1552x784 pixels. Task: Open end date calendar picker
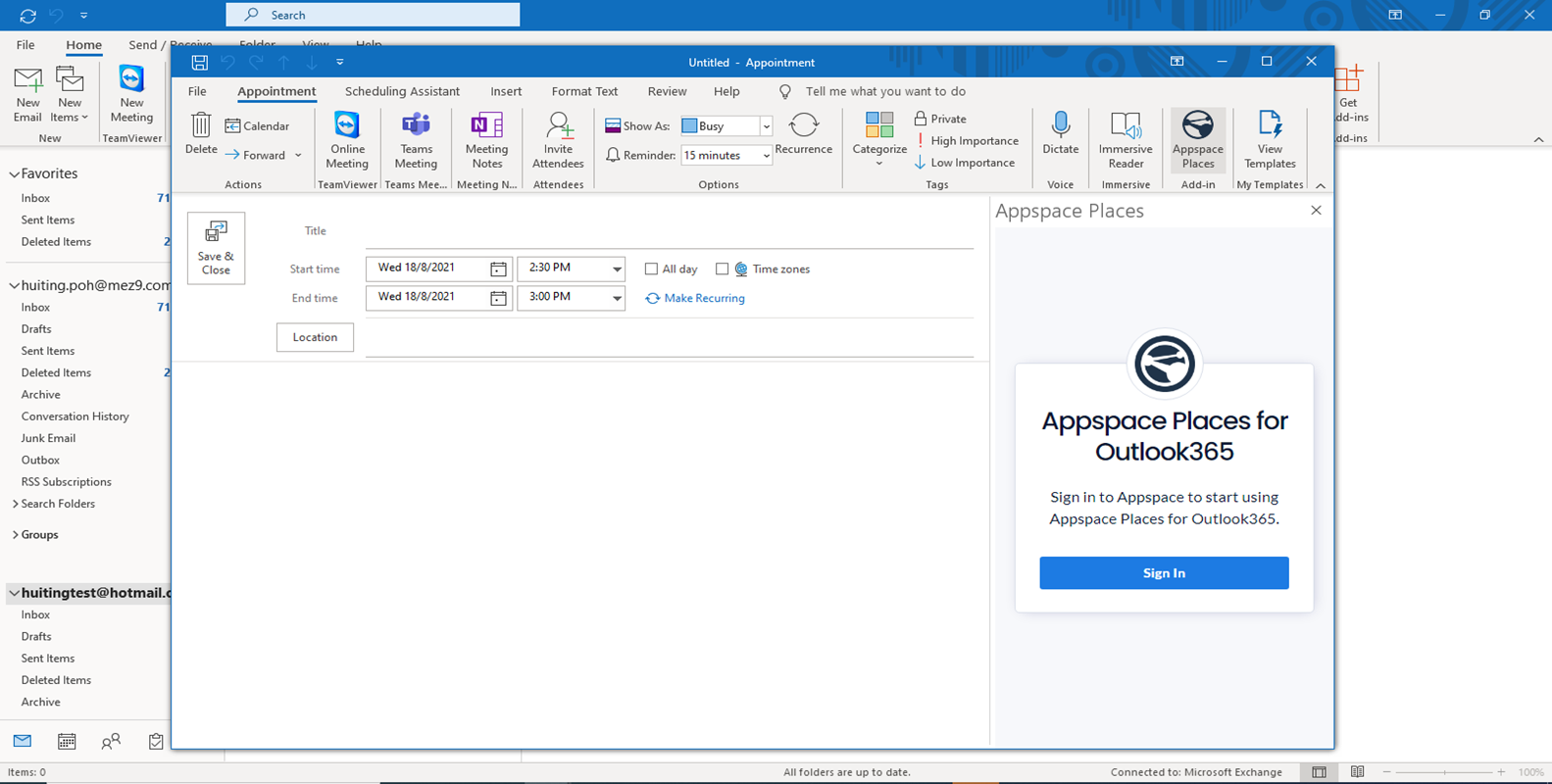(498, 298)
